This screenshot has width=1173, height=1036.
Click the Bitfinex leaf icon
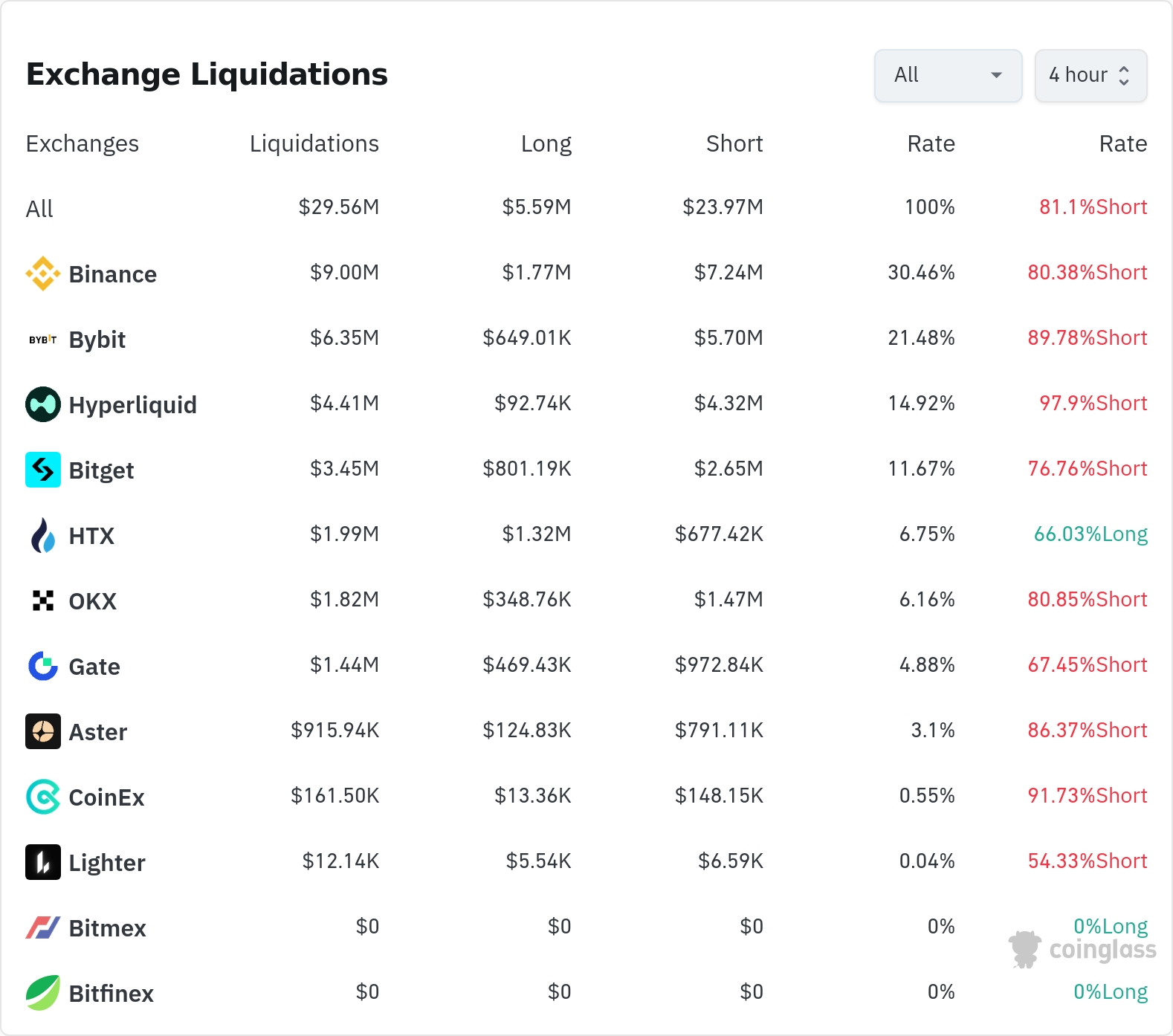click(43, 993)
